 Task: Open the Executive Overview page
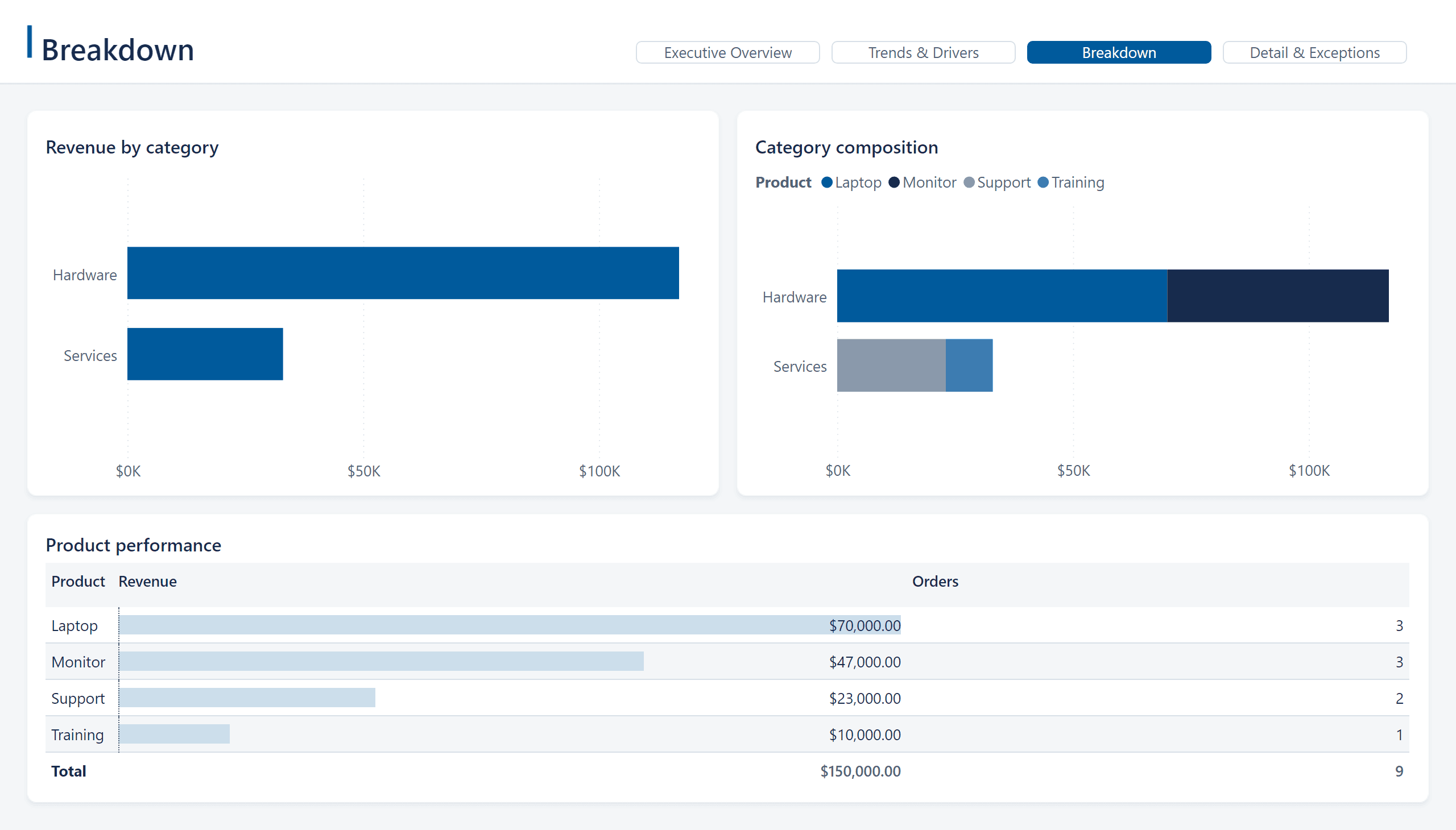pyautogui.click(x=727, y=52)
